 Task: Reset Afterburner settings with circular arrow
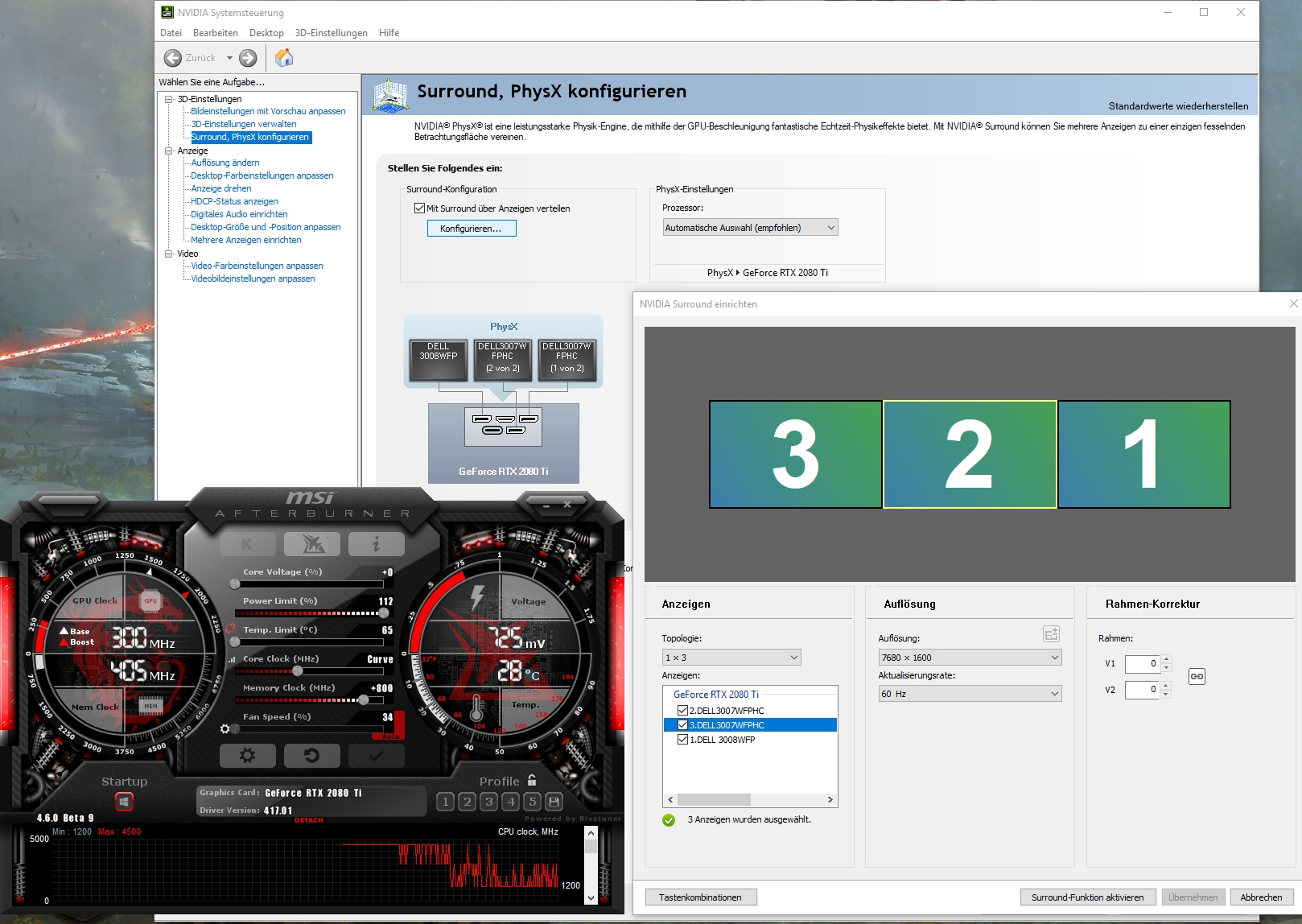tap(311, 756)
